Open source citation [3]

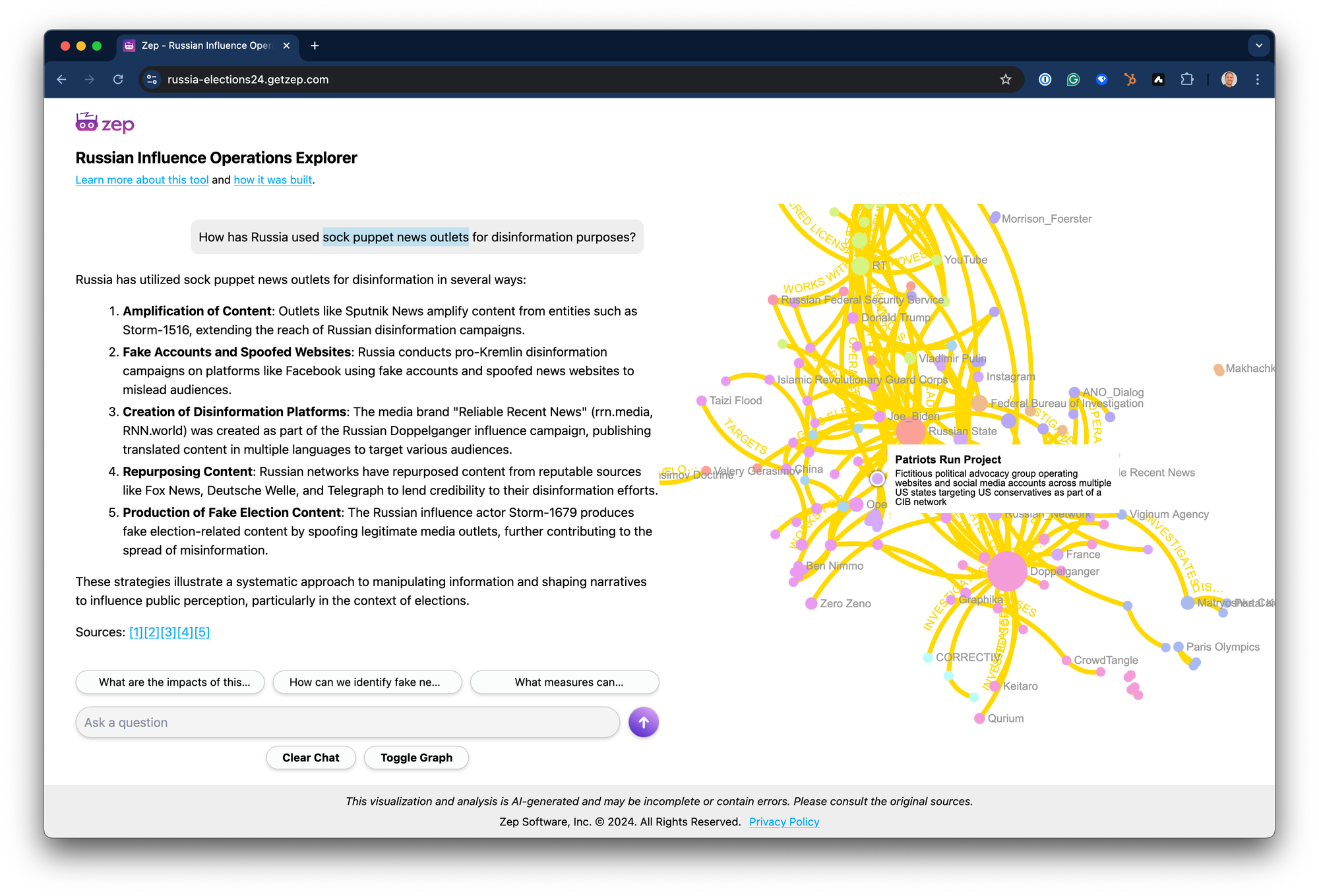[169, 632]
